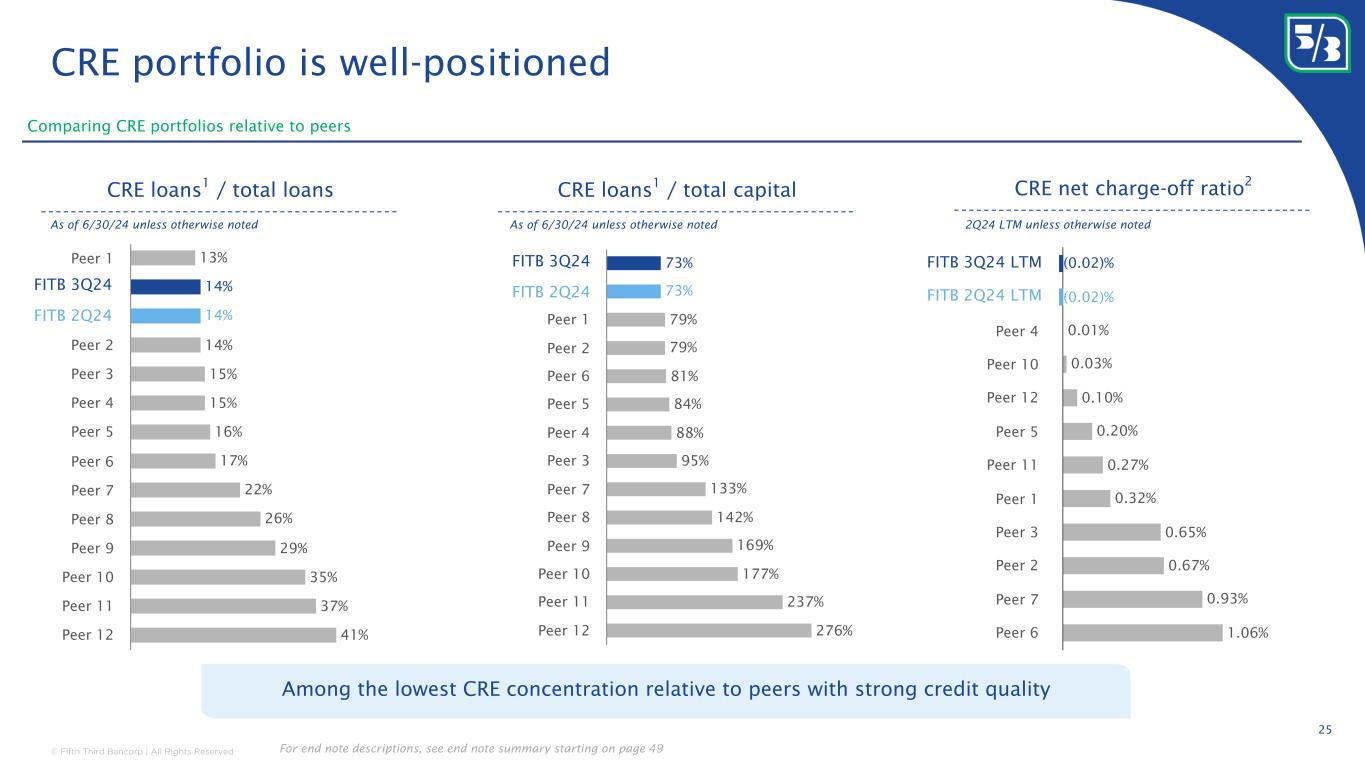Select the Peer 7 0.93% bar
1365x768 pixels.
pyautogui.click(x=1132, y=599)
